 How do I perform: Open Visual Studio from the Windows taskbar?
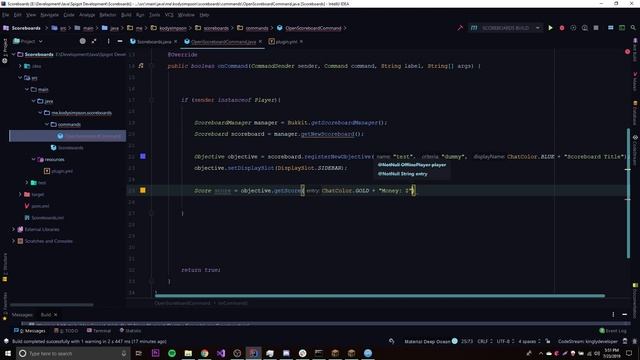pos(221,353)
